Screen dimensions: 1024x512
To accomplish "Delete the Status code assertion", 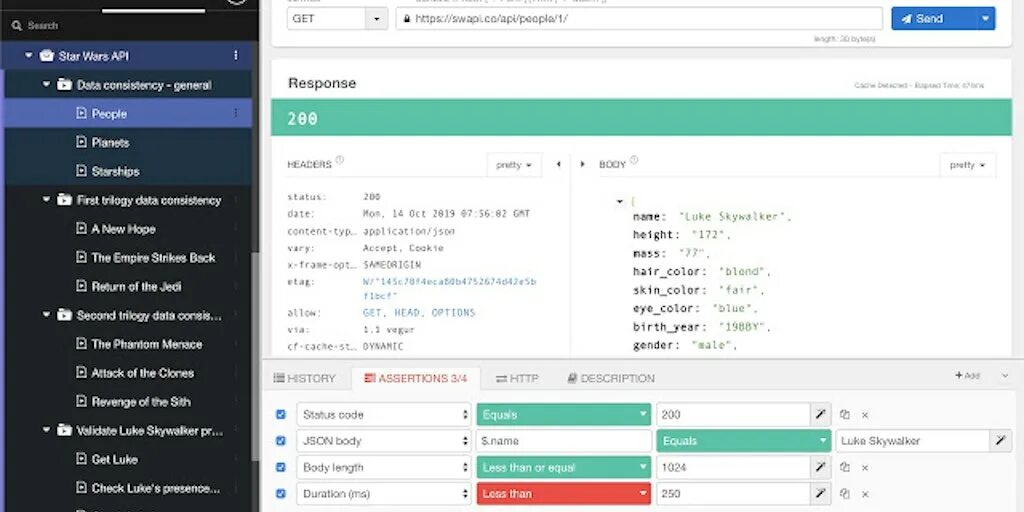I will click(865, 415).
